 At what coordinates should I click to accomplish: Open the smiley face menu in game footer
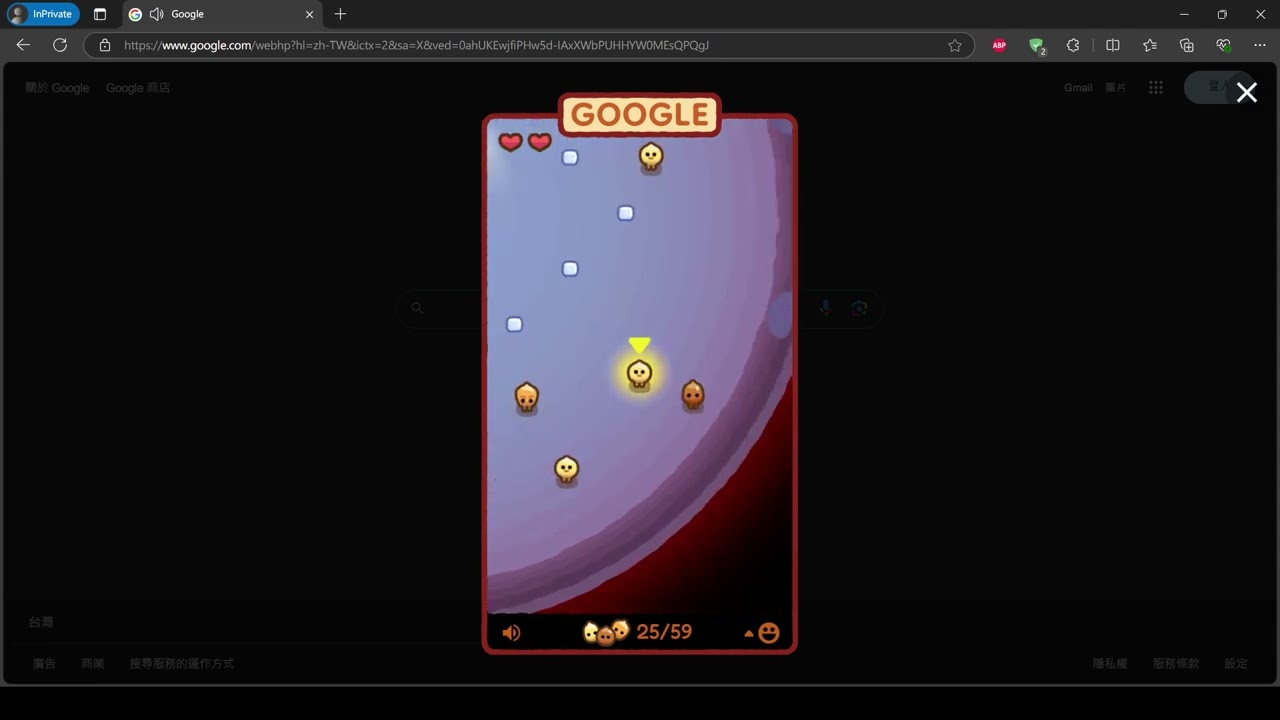768,633
